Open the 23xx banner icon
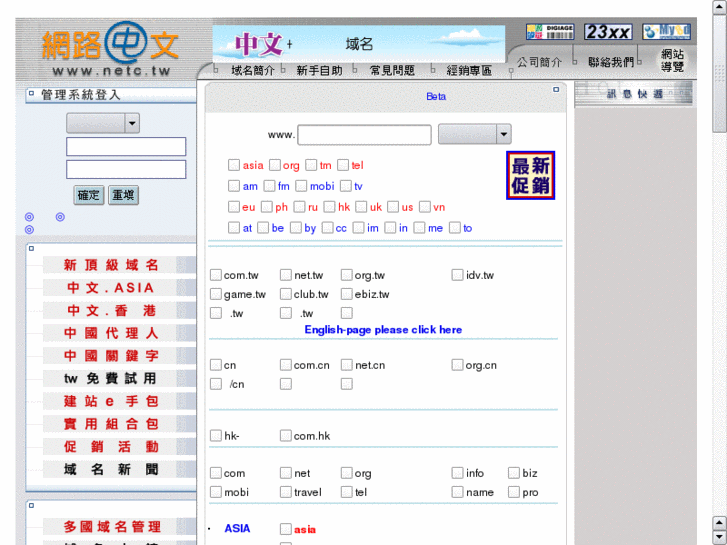Screen dimensions: 727x545 607,32
